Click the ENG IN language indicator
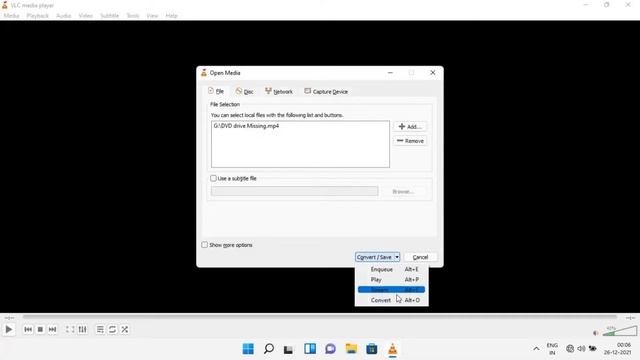Screen dimensions: 640x360 tap(552, 349)
